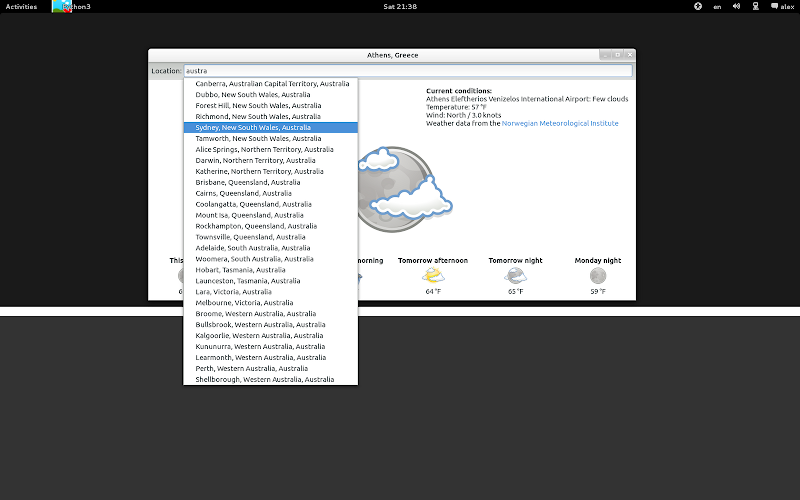Pick Woomera, South Australia

coord(271,259)
